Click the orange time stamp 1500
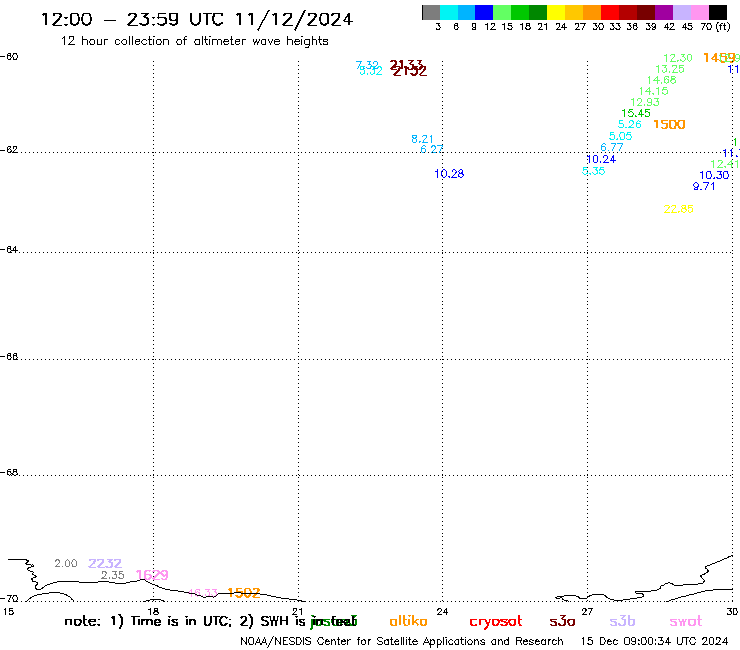The image size is (740, 650). point(669,124)
